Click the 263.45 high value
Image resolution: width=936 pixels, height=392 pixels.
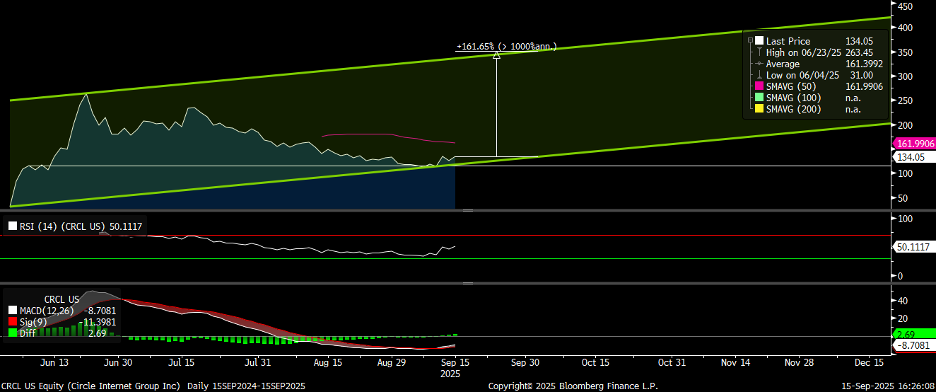[858, 53]
